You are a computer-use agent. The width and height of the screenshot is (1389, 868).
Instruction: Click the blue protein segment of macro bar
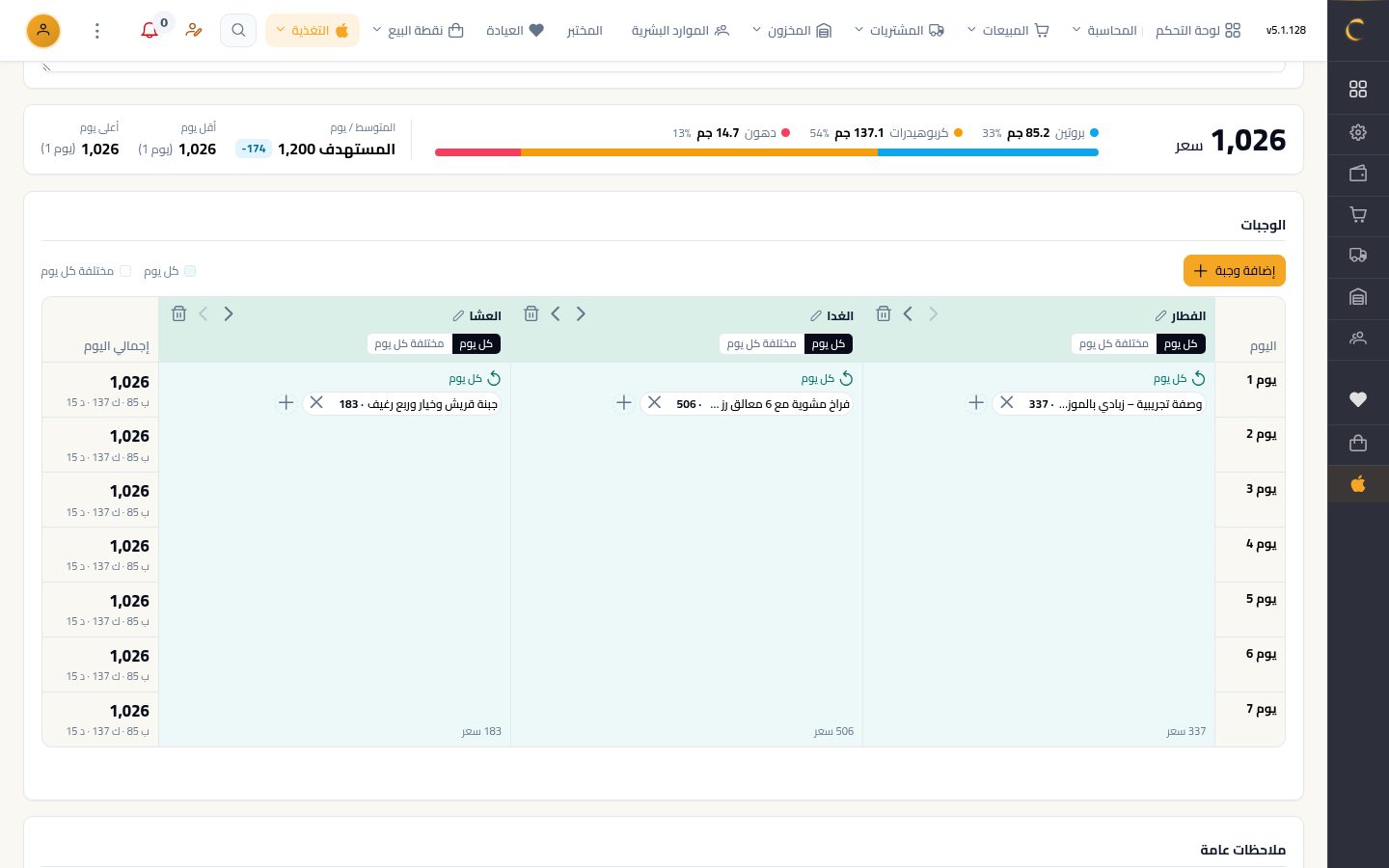(988, 152)
